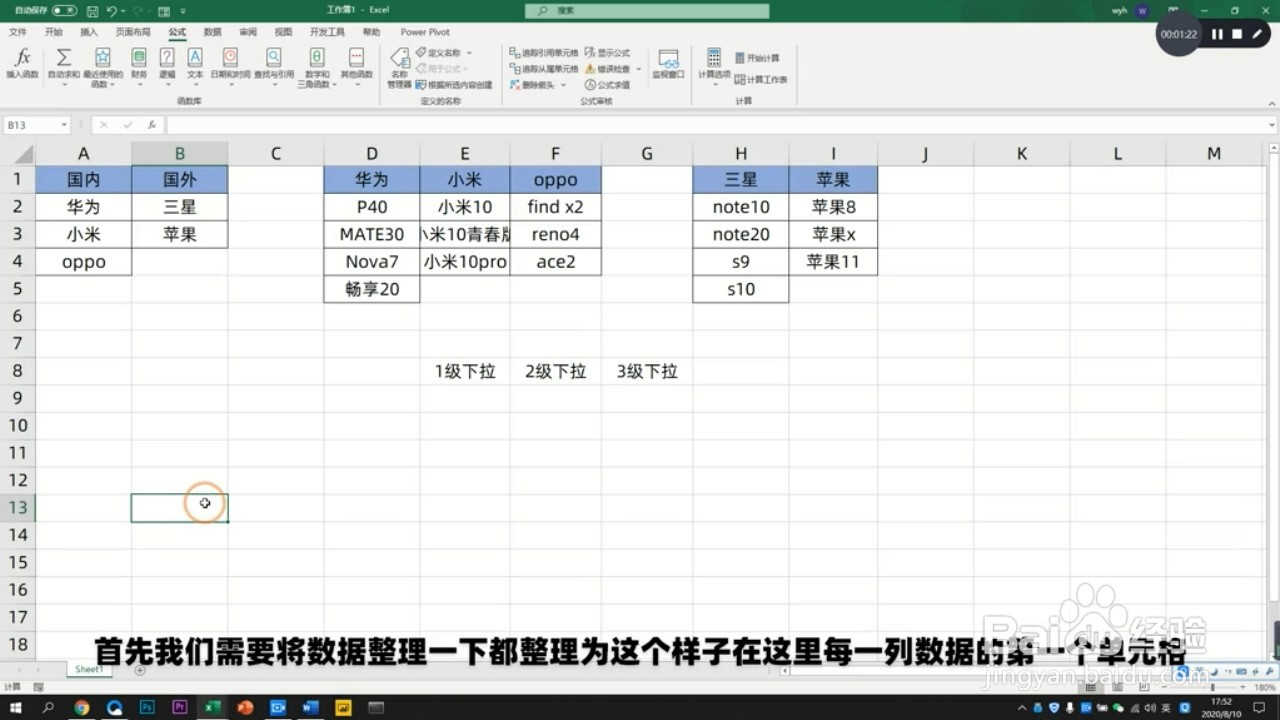1280x720 pixels.
Task: Click the Undo arrow icon
Action: point(111,10)
